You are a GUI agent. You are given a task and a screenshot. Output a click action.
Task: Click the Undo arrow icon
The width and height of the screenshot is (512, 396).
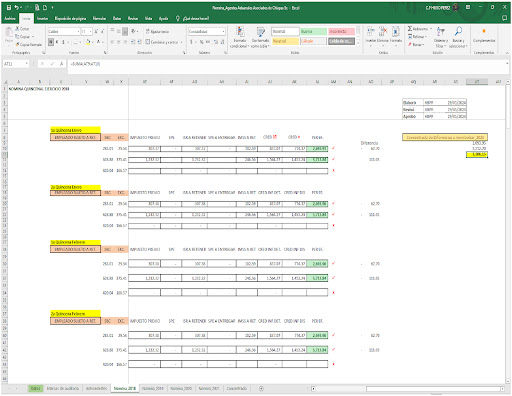[17, 7]
